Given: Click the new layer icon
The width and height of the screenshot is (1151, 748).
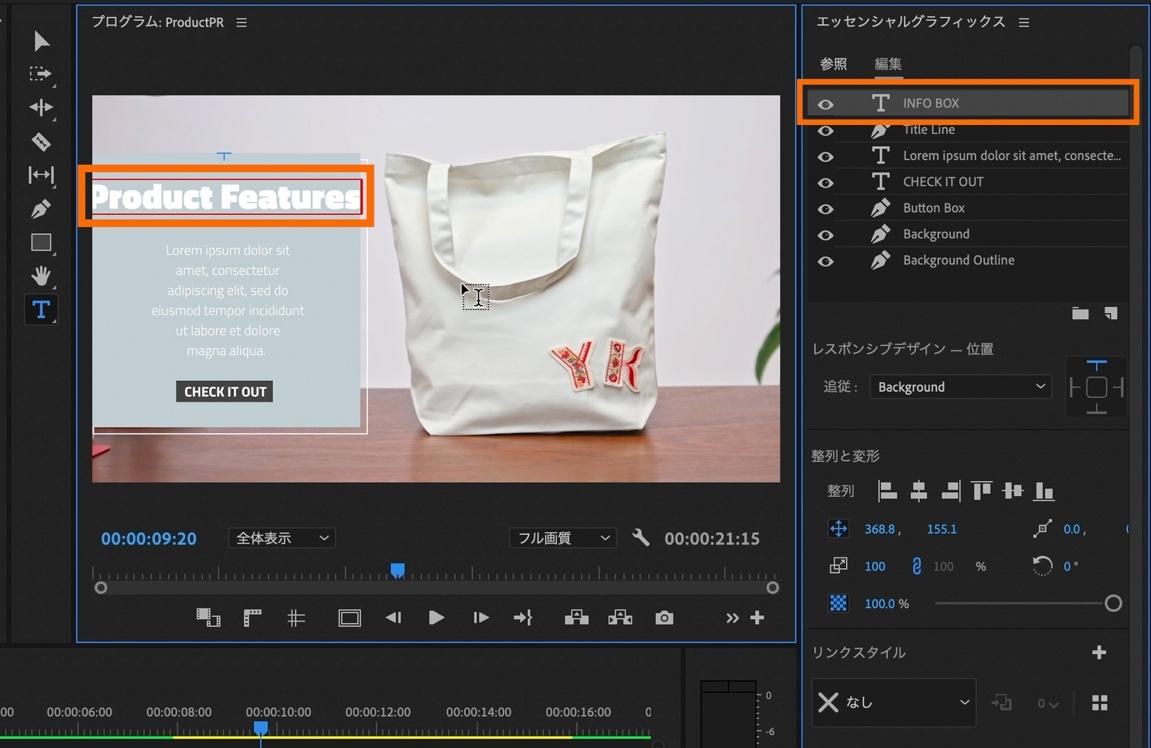Looking at the screenshot, I should click(1111, 313).
